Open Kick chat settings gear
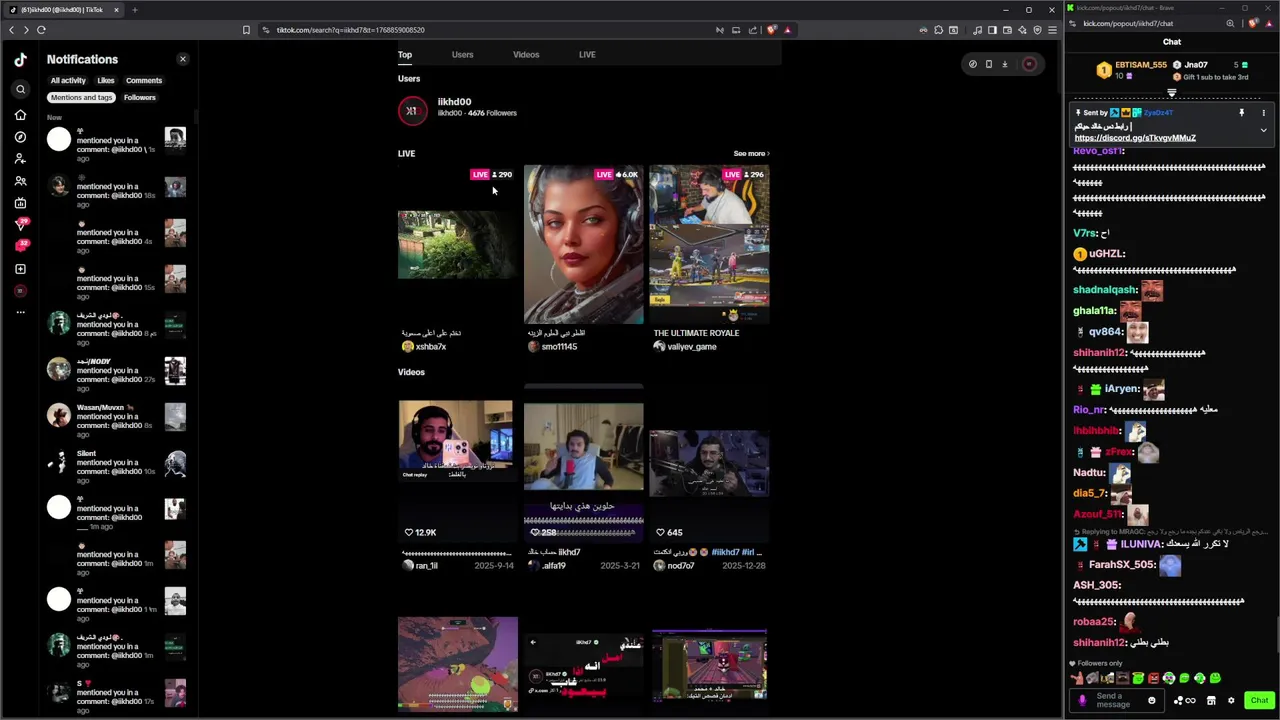Image resolution: width=1280 pixels, height=720 pixels. pyautogui.click(x=1231, y=700)
